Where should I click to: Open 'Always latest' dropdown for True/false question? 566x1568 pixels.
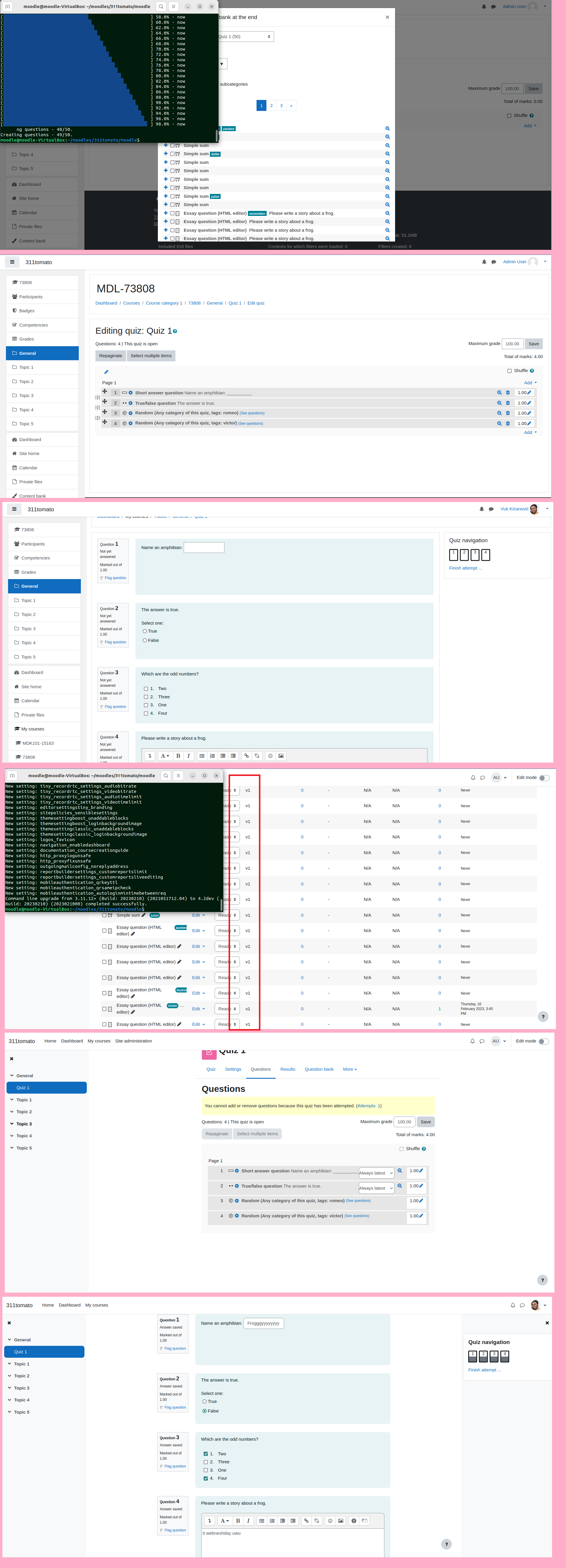coord(376,1188)
